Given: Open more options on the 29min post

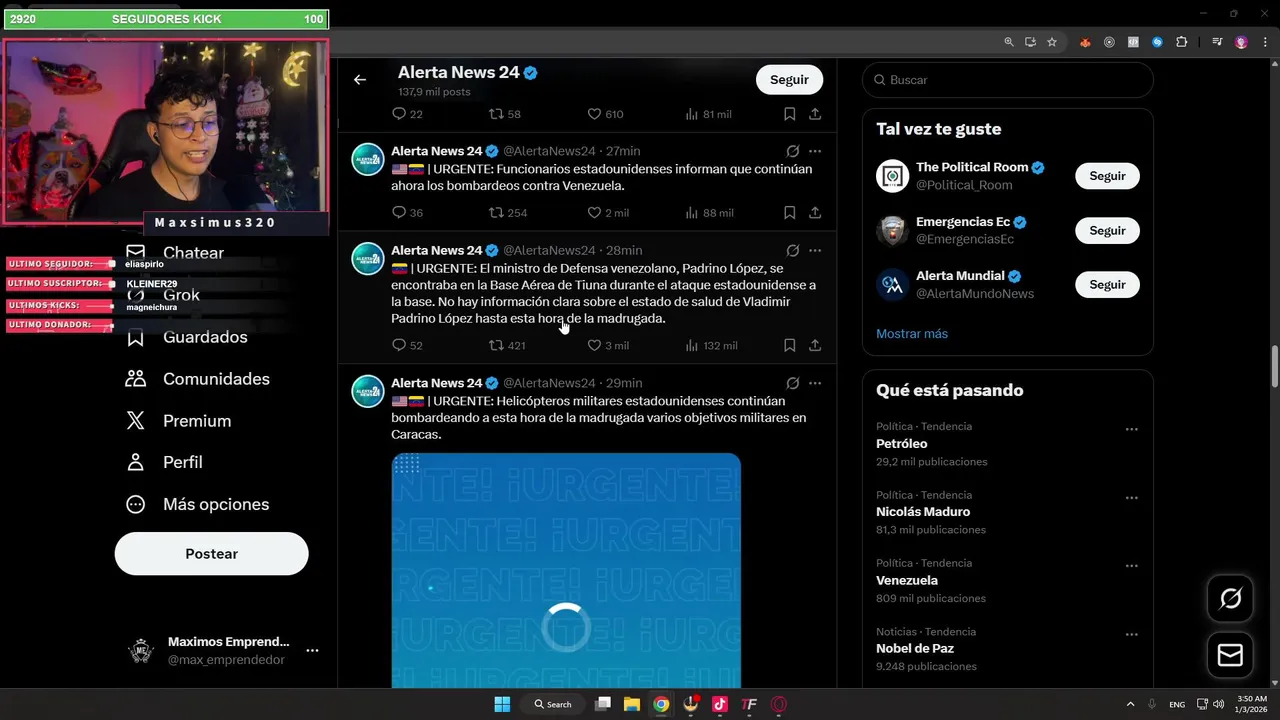Looking at the screenshot, I should (815, 383).
